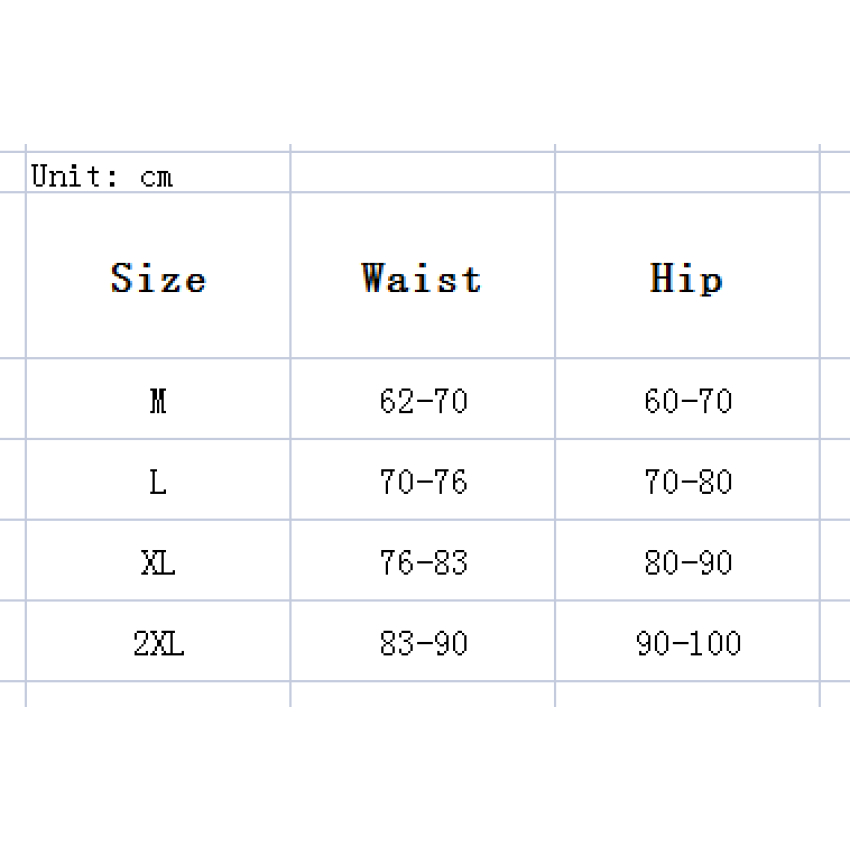The image size is (850, 850).
Task: Click waist value 62-70
Action: coord(423,399)
